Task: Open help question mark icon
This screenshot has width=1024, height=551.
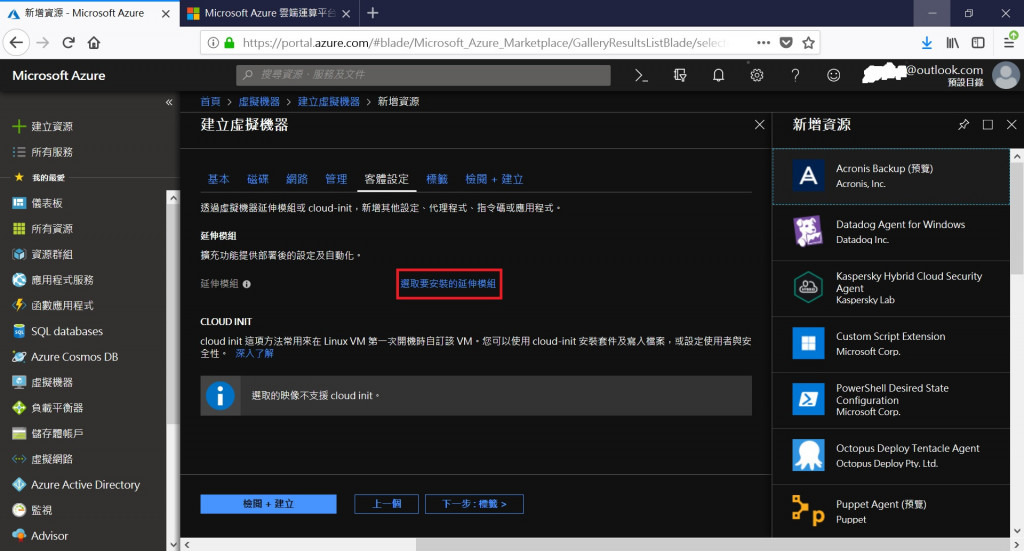Action: 795,75
